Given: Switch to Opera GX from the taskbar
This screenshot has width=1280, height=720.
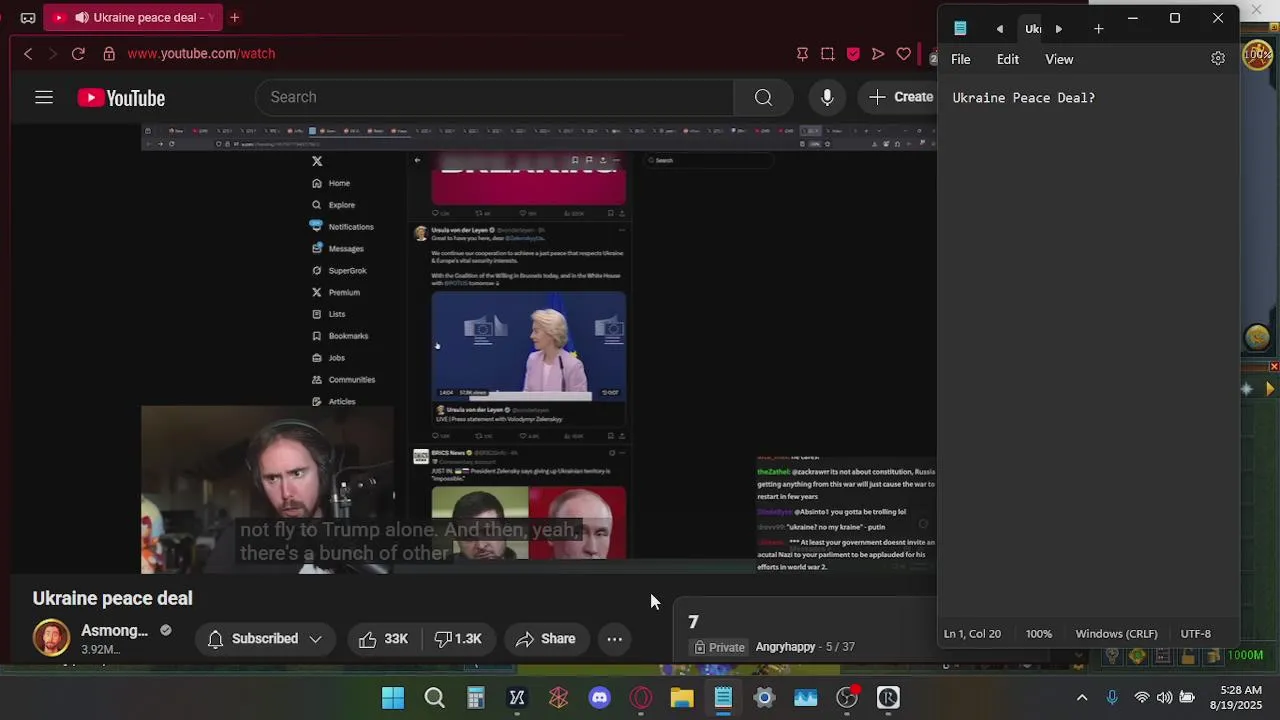Looking at the screenshot, I should [641, 698].
